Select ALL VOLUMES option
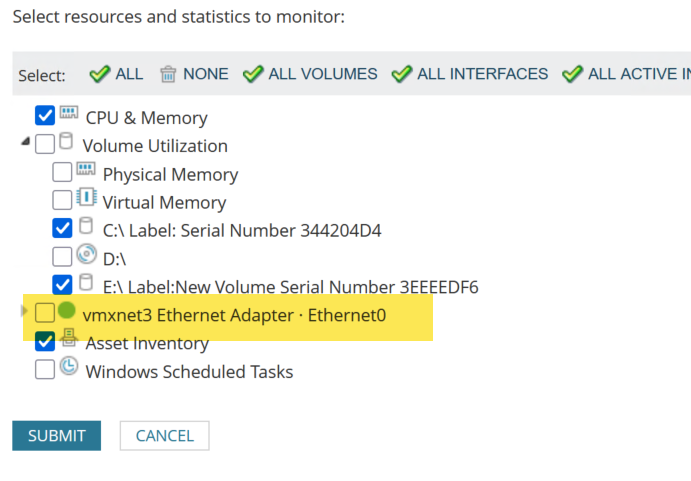Viewport: 691px width, 481px height. pos(310,74)
